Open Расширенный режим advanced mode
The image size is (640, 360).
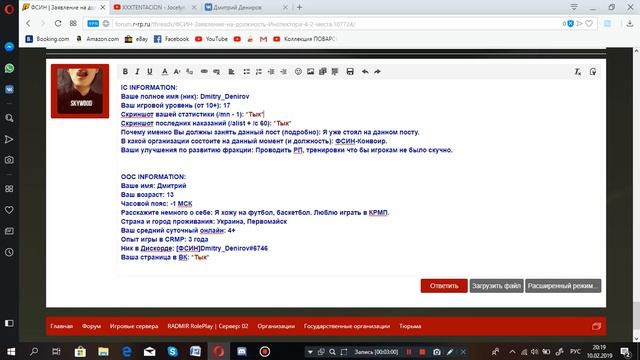[563, 286]
